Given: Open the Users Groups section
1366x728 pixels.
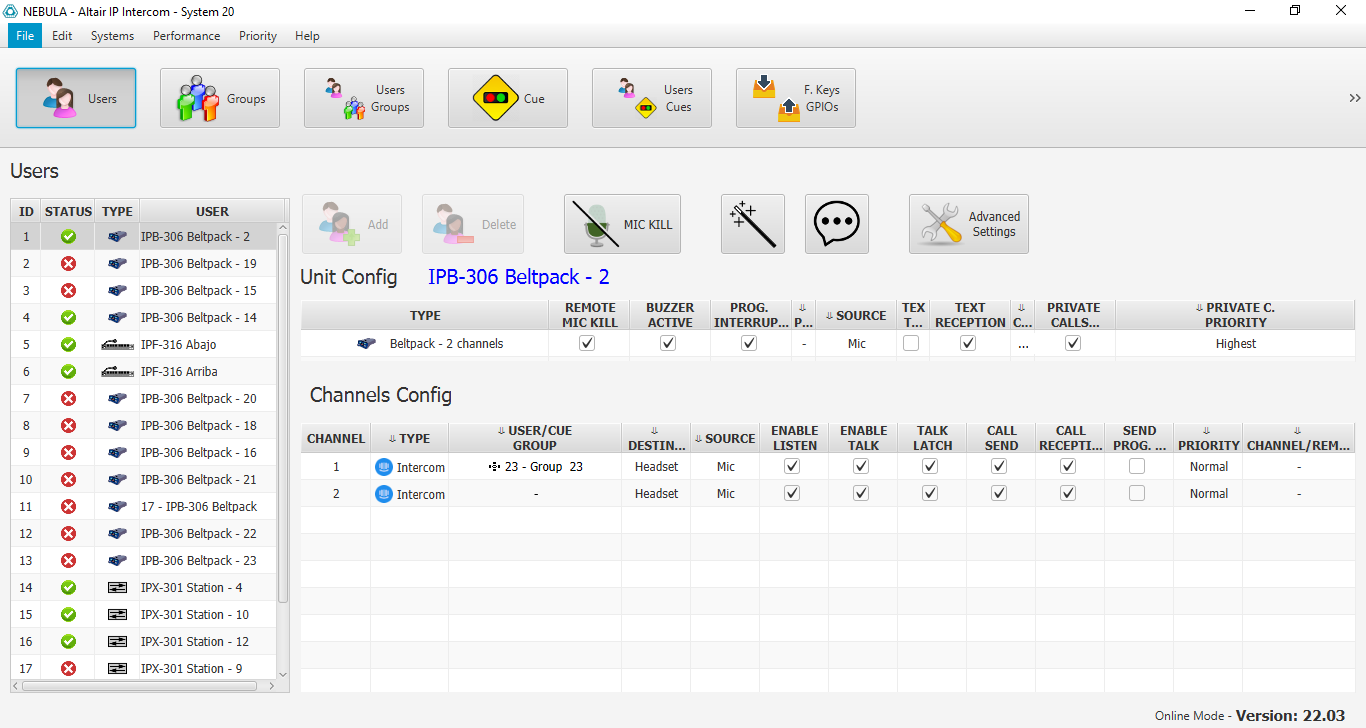Looking at the screenshot, I should [364, 98].
